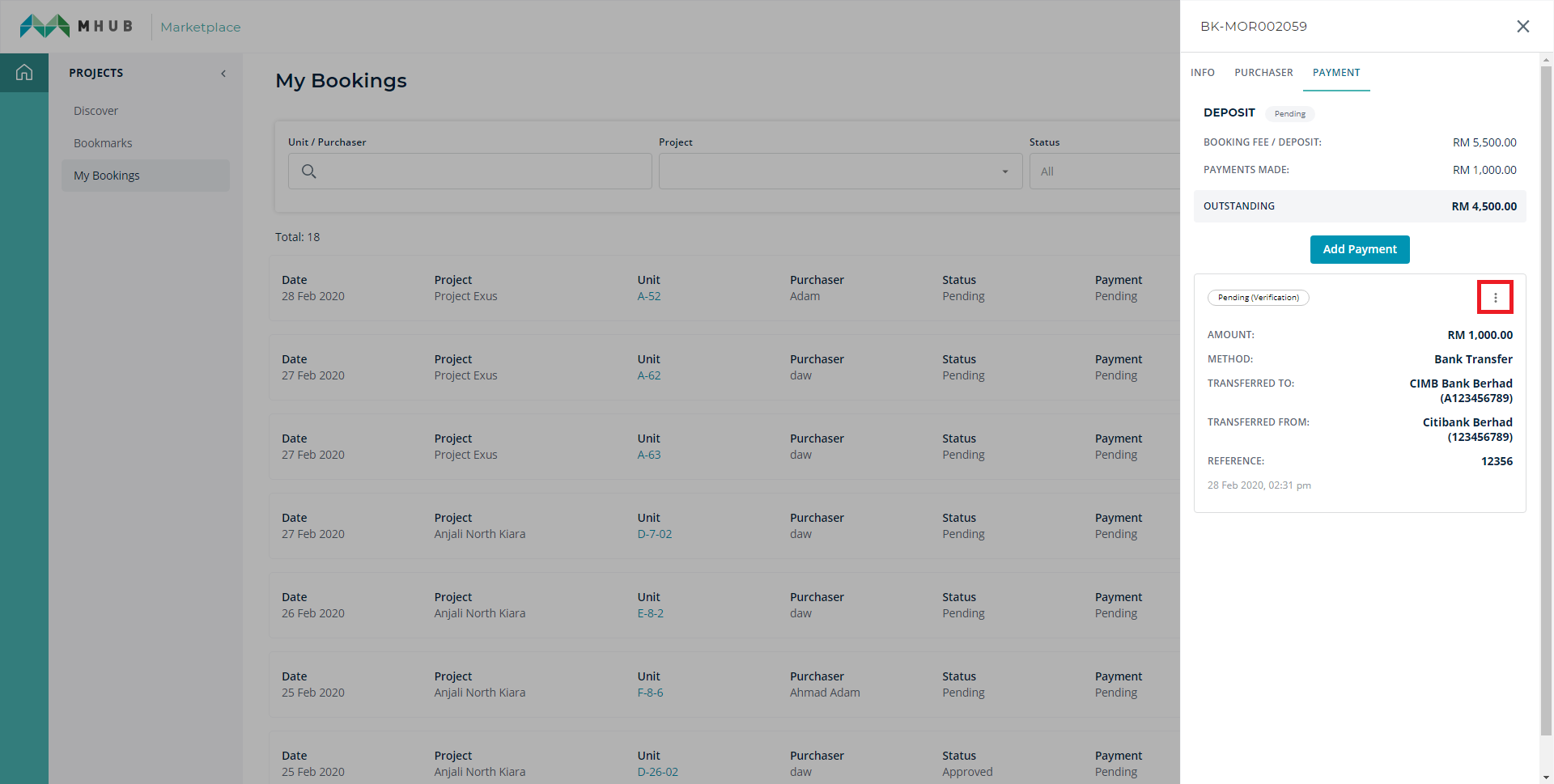1554x784 pixels.
Task: Click the scrollbar down arrow in panel
Action: pyautogui.click(x=1547, y=777)
